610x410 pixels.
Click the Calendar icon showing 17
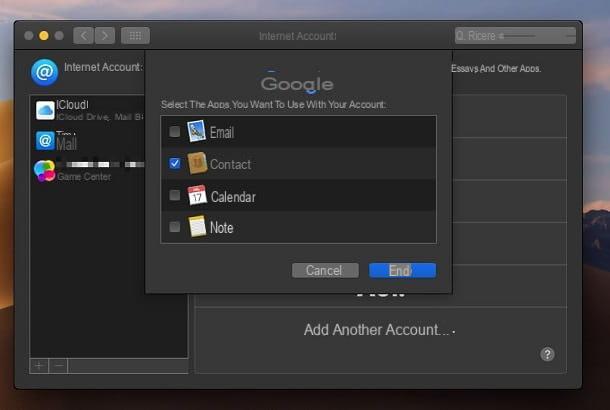tap(197, 195)
